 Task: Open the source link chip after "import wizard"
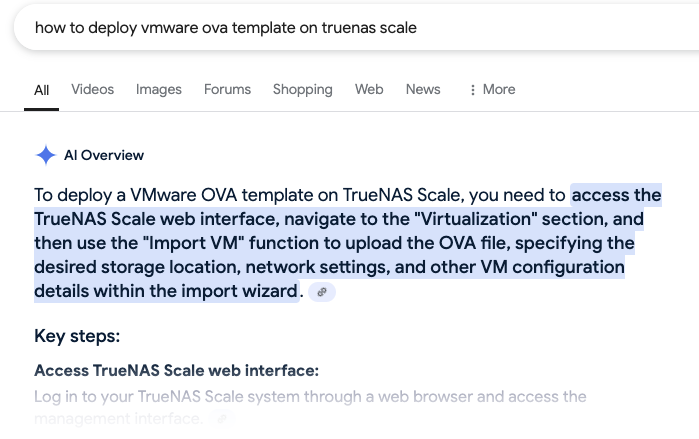point(322,292)
